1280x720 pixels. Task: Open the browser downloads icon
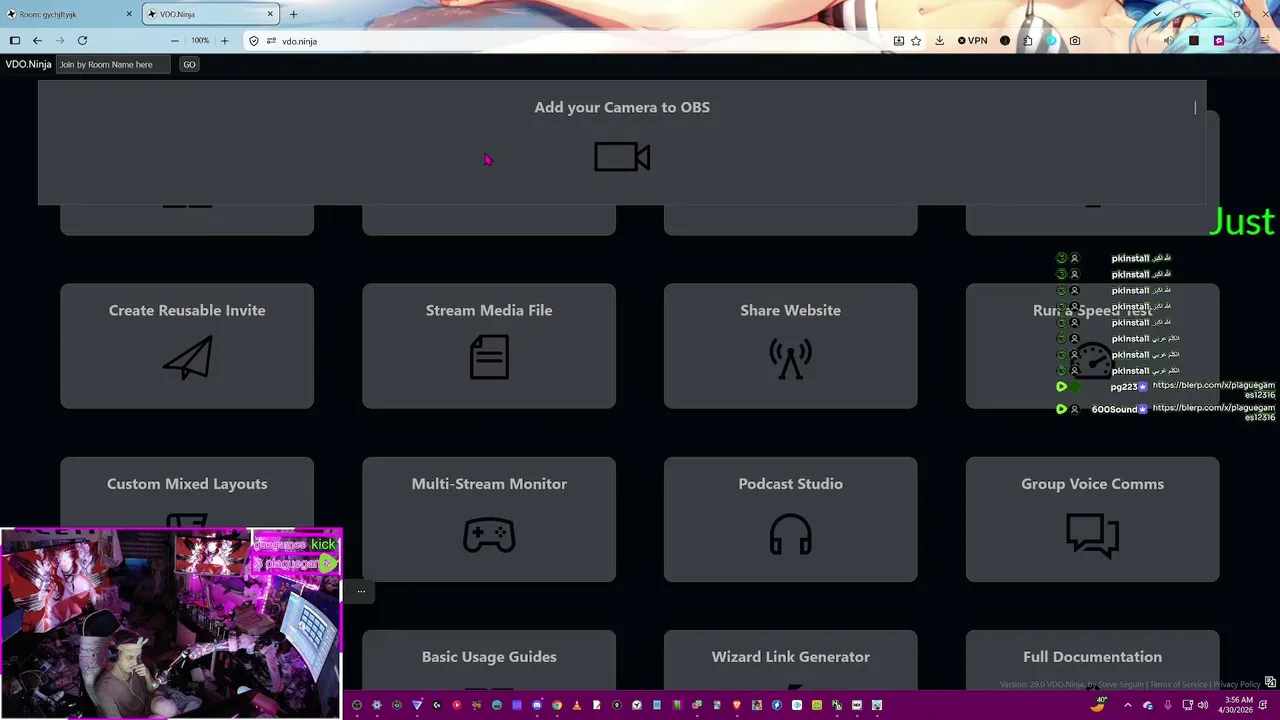pos(939,41)
